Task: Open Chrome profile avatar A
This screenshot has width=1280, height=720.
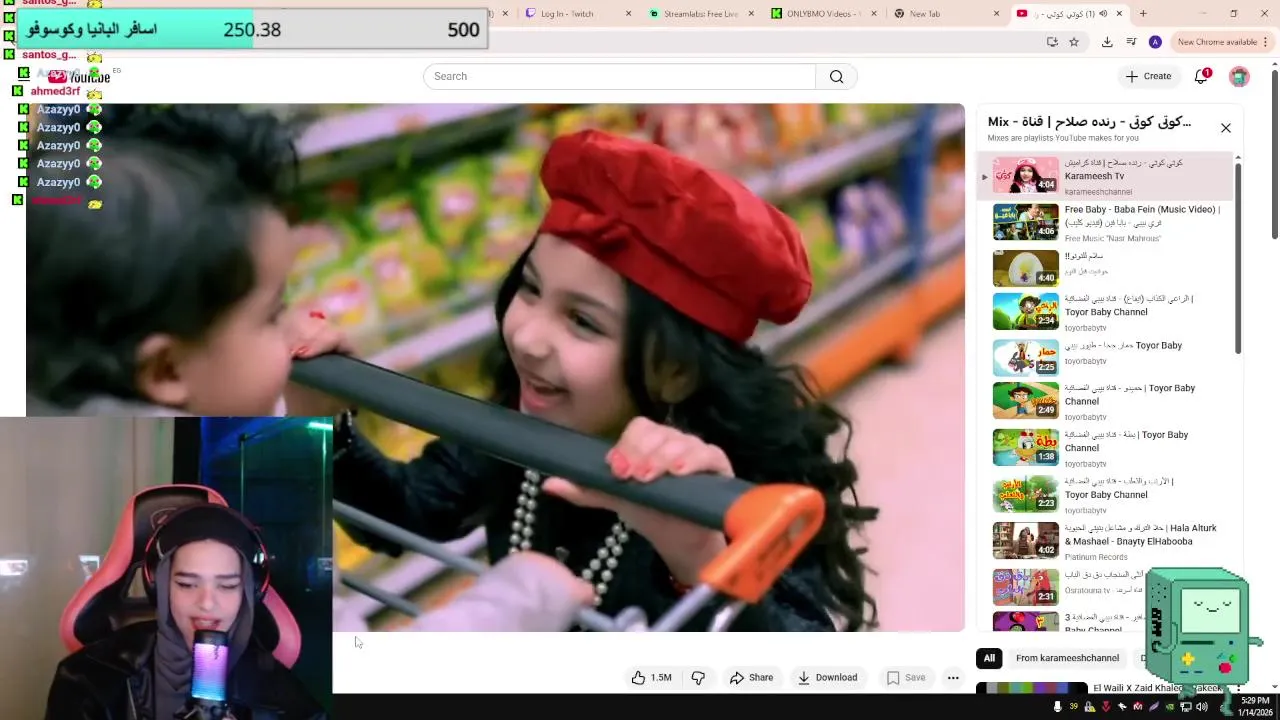Action: coord(1155,42)
